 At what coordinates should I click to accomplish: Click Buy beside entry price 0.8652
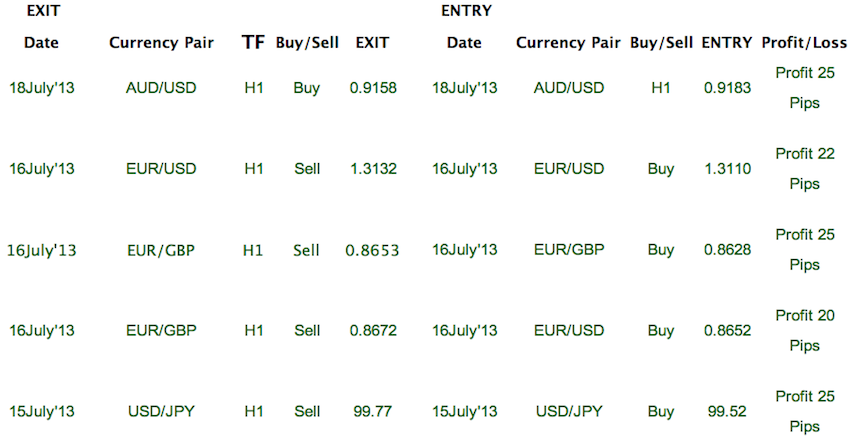coord(661,330)
